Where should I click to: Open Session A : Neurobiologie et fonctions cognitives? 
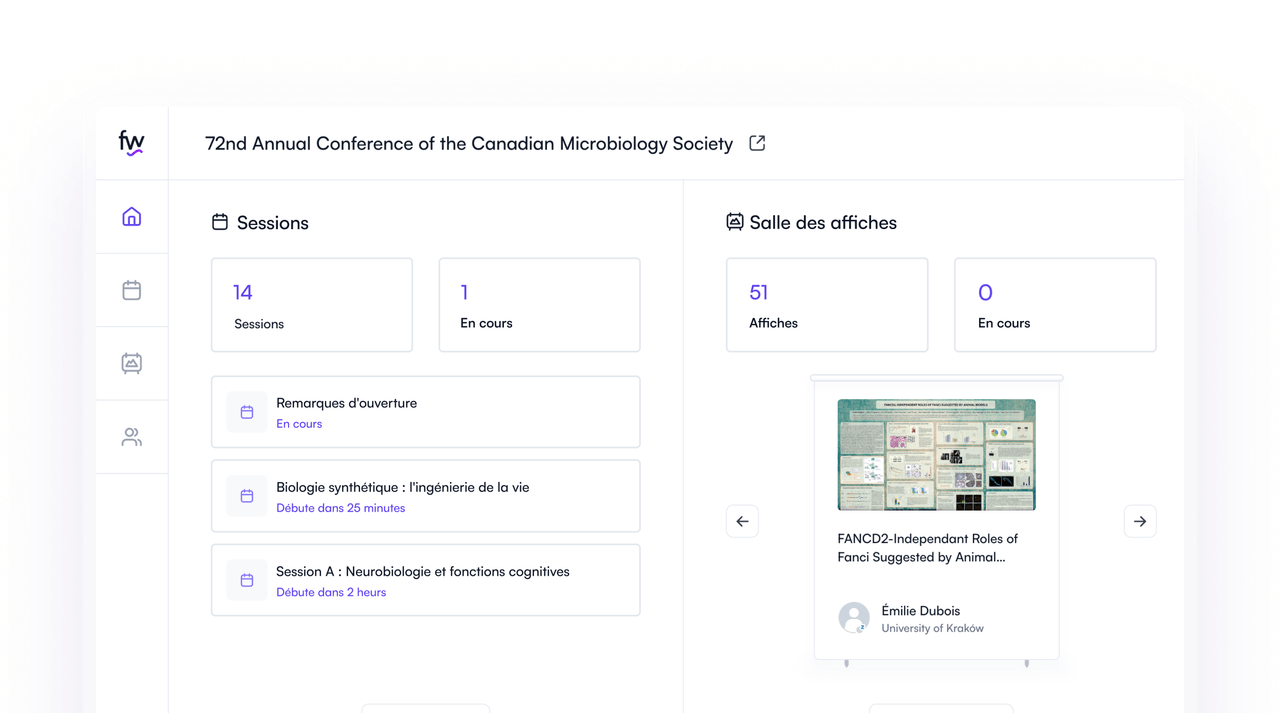[422, 571]
